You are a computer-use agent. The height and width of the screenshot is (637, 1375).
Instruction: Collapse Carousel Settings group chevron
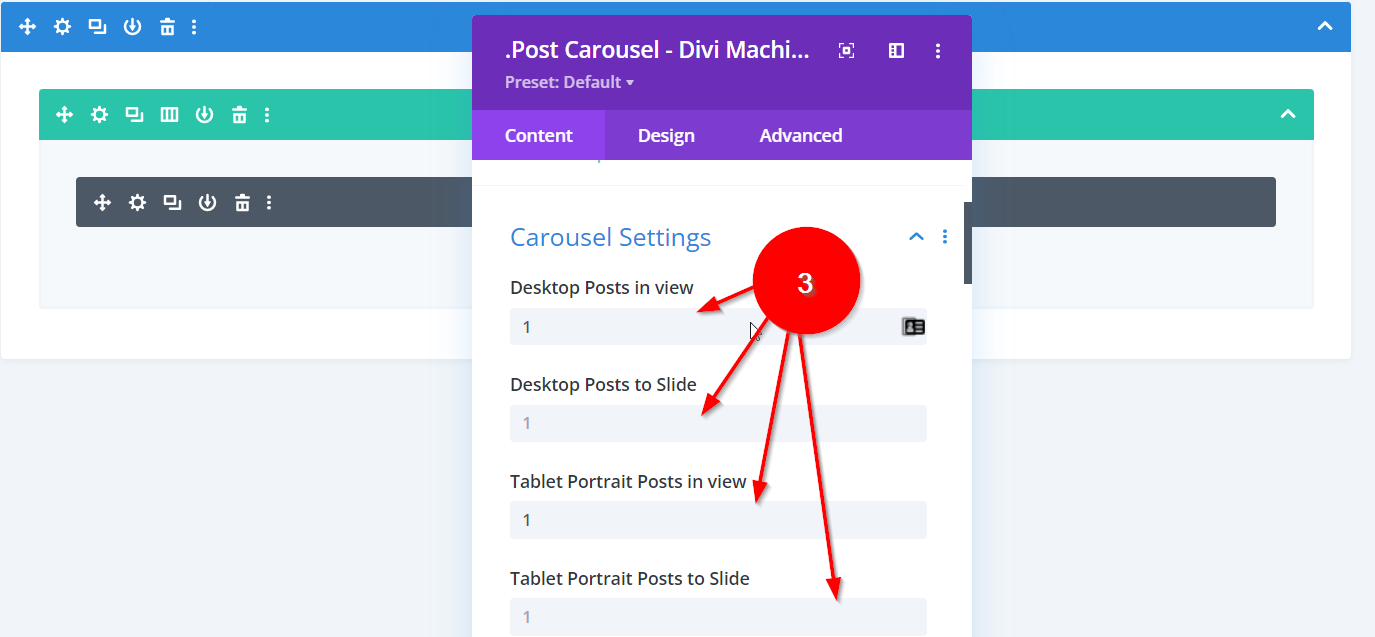916,237
